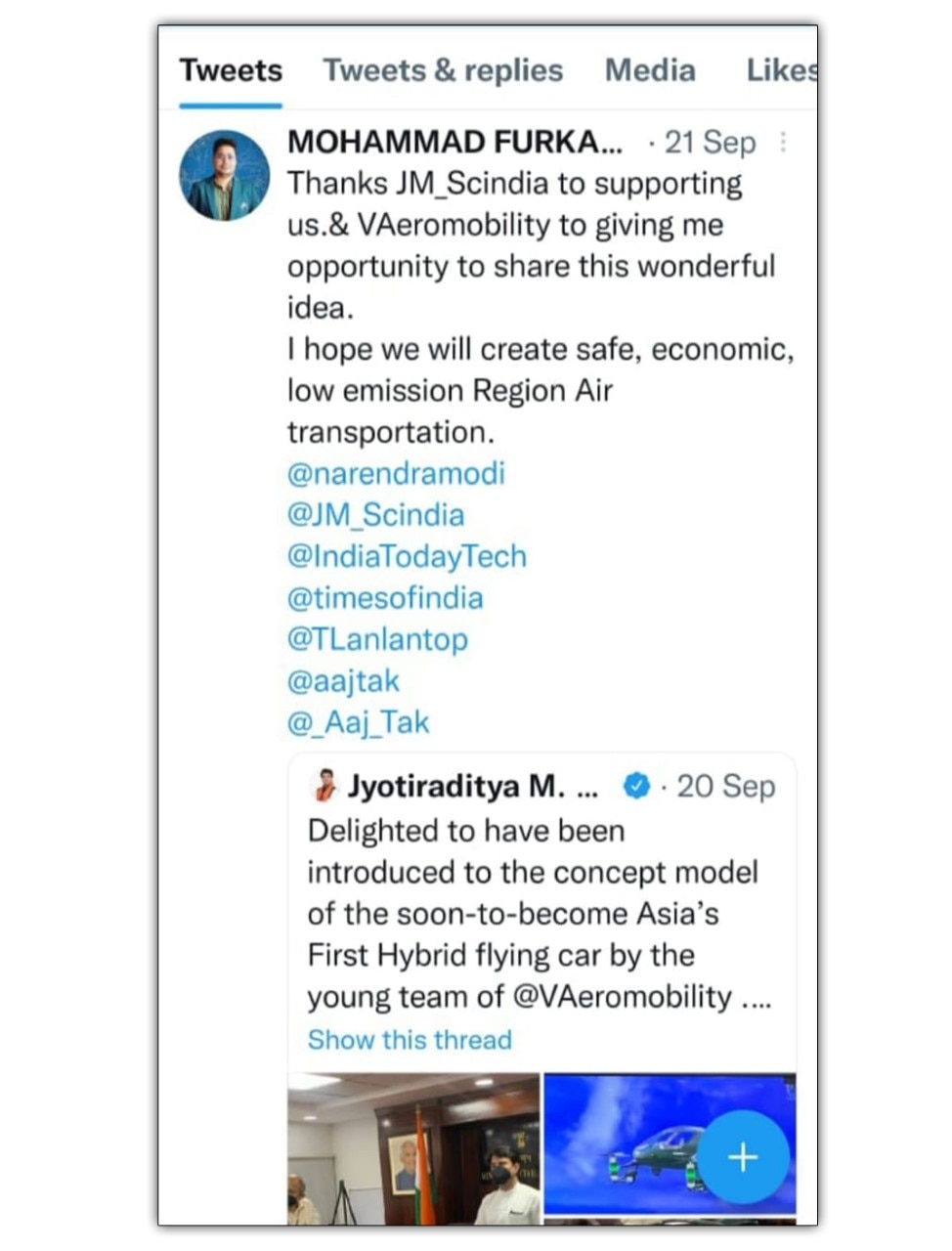Screen dimensions: 952x1251
Task: Open the Tweets & replies tab
Action: [443, 70]
